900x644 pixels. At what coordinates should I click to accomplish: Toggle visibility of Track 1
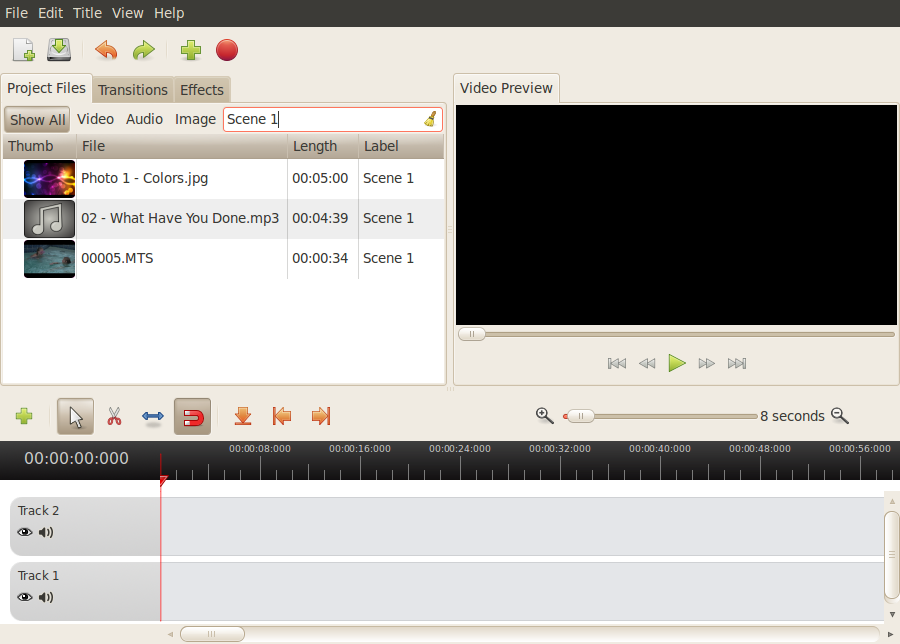(x=25, y=597)
